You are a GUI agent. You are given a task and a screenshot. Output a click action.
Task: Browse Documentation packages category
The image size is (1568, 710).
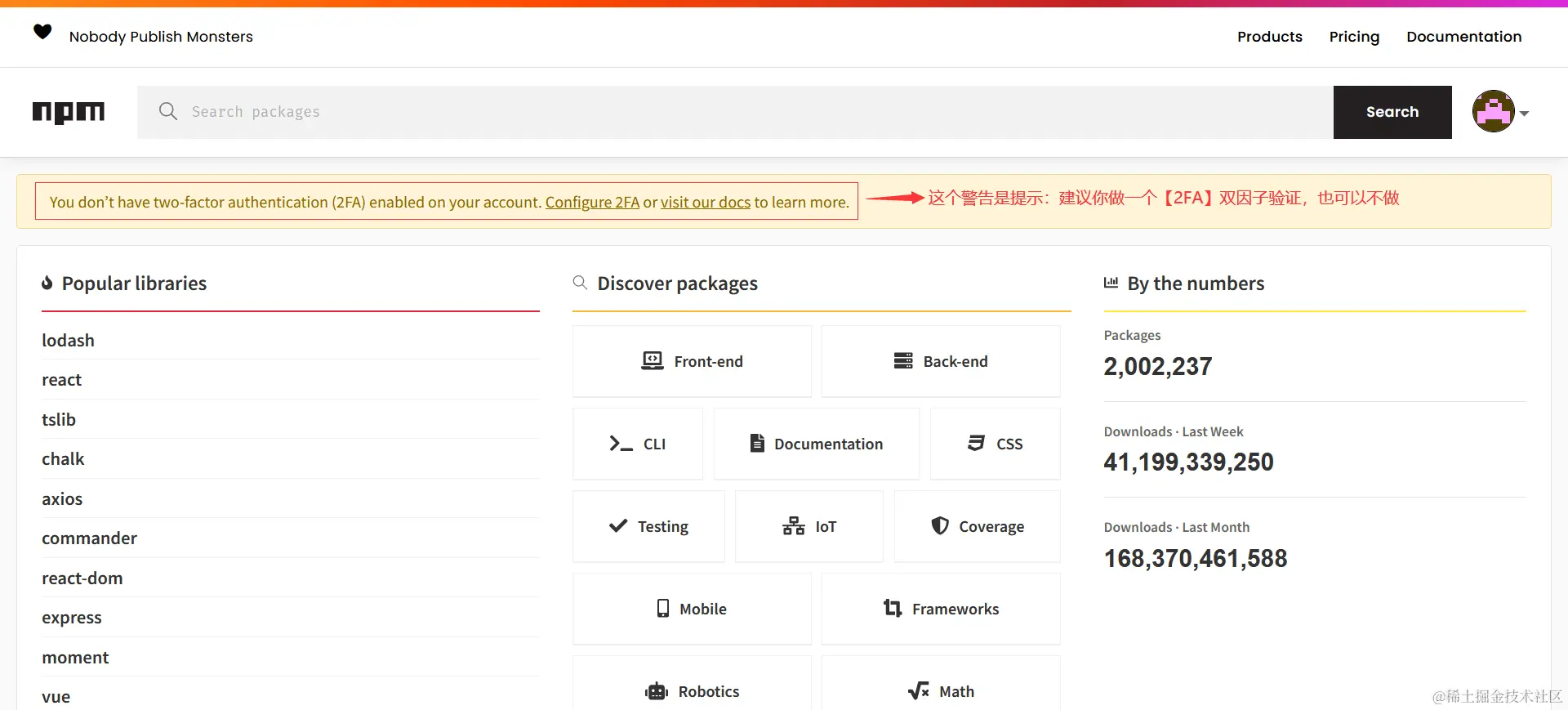[x=817, y=444]
